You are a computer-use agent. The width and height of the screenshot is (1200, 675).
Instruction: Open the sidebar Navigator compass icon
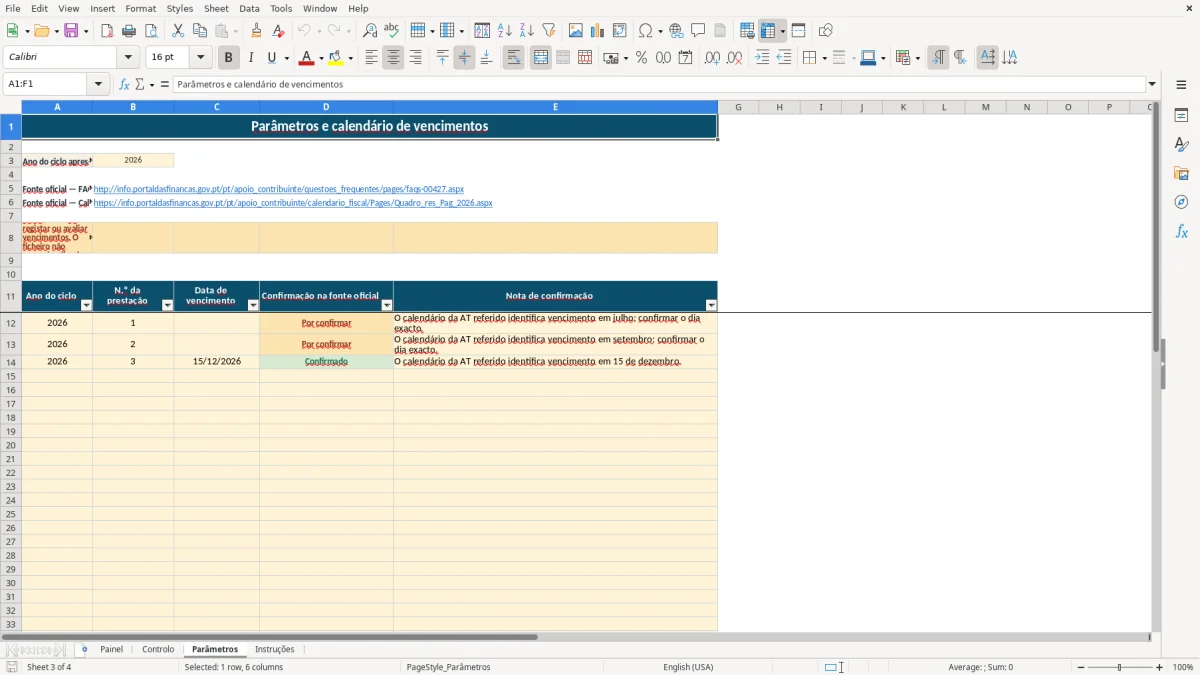tap(1181, 202)
